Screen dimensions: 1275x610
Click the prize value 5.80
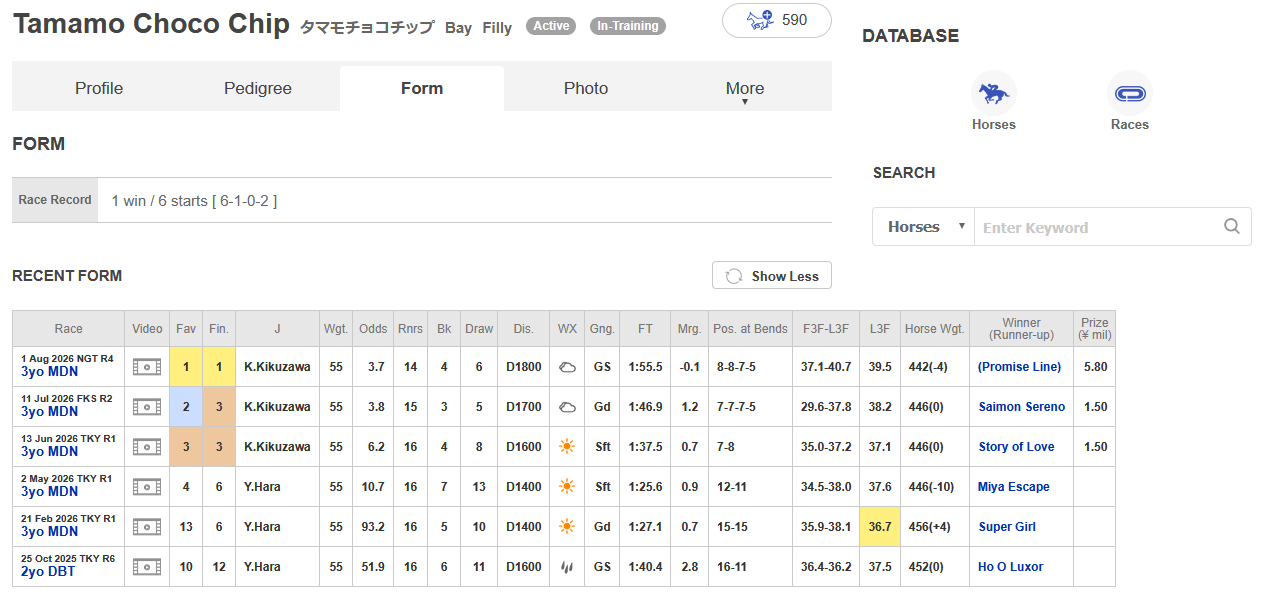coord(1095,367)
